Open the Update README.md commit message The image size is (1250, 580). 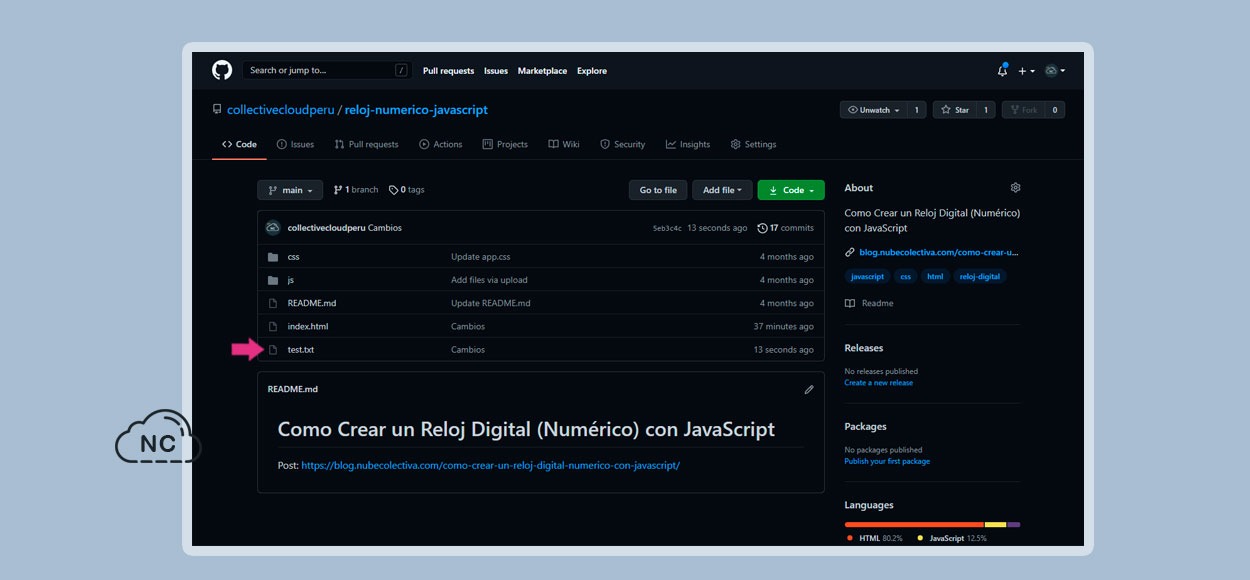(x=491, y=303)
